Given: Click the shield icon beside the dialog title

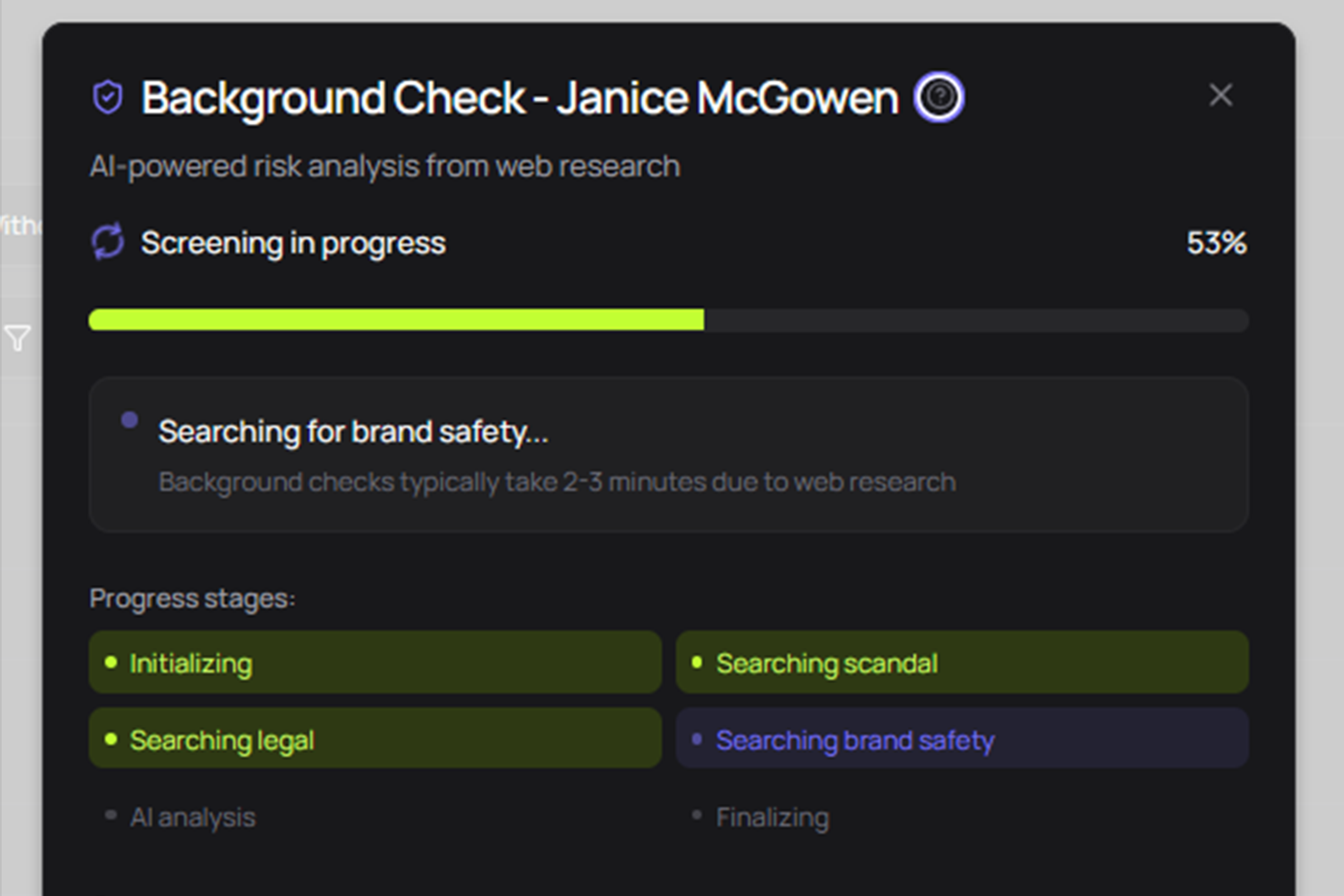Looking at the screenshot, I should coord(109,97).
